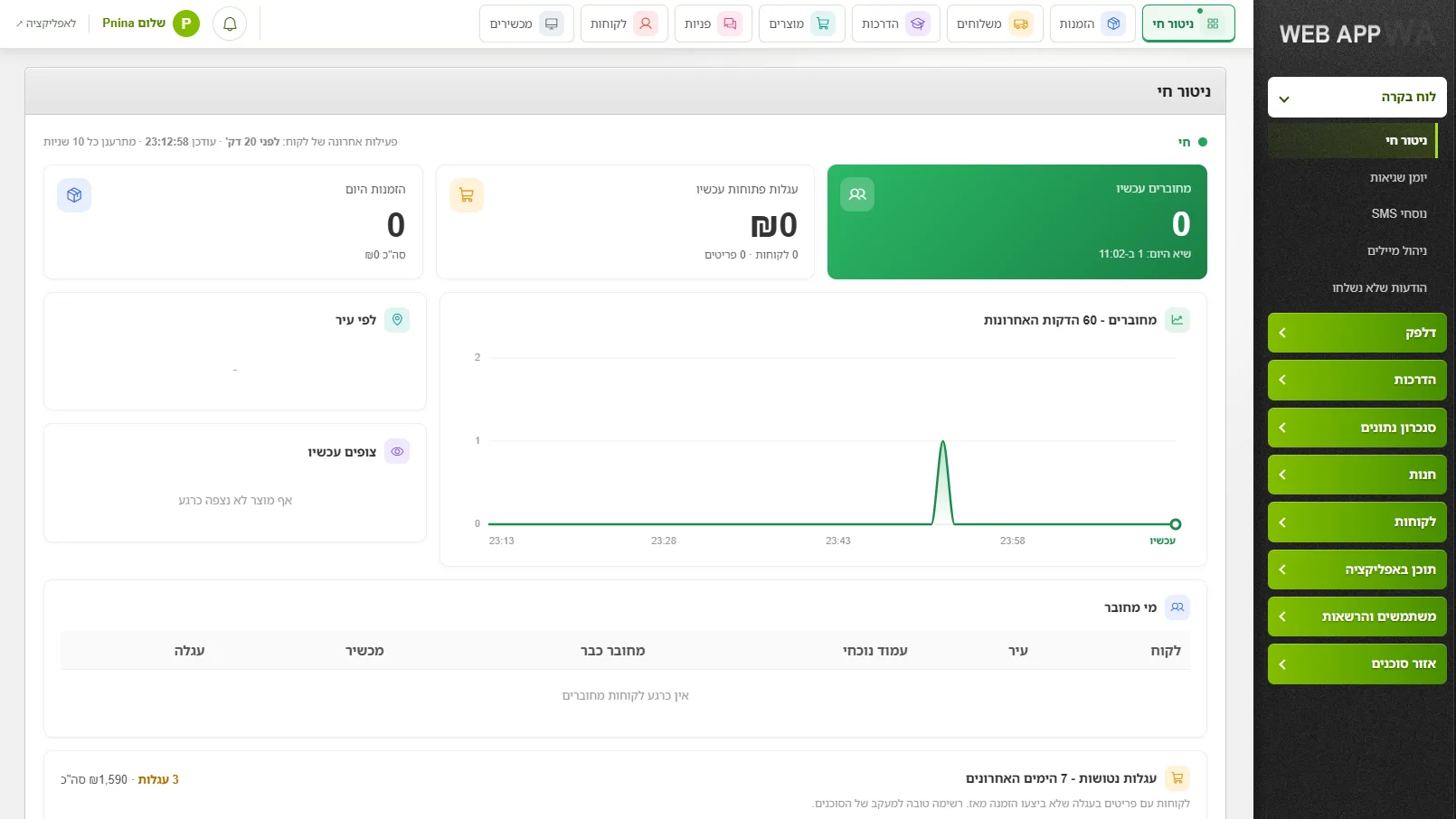Viewport: 1456px width, 819px height.
Task: Click the chart icon beside connected graph title
Action: pos(1177,320)
